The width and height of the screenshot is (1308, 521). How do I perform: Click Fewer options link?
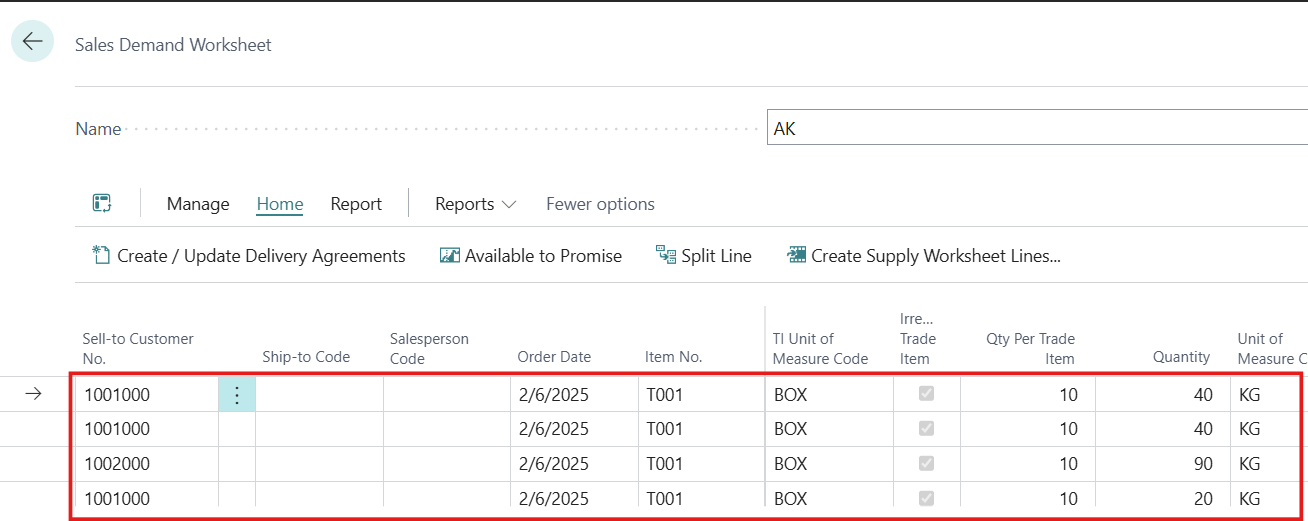pyautogui.click(x=600, y=204)
